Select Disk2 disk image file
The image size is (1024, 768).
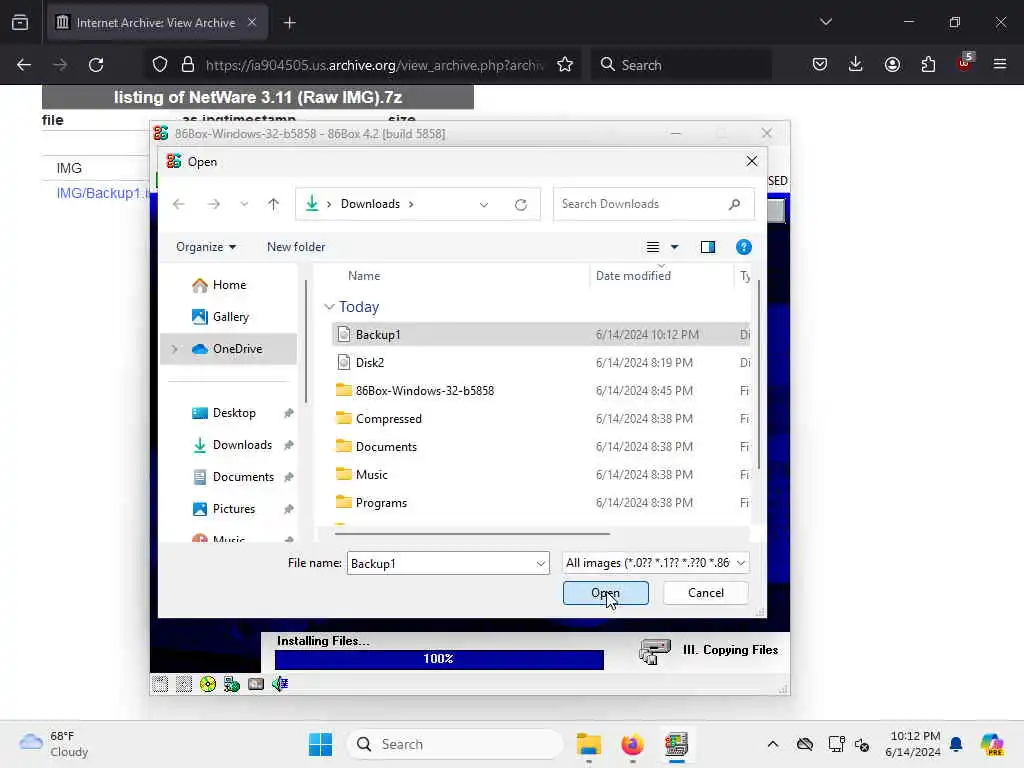[x=541, y=362]
